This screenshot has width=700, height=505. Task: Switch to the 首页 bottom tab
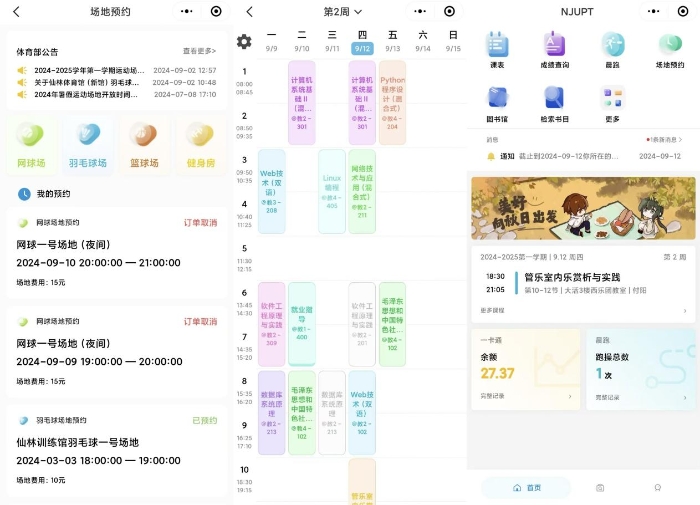(526, 488)
